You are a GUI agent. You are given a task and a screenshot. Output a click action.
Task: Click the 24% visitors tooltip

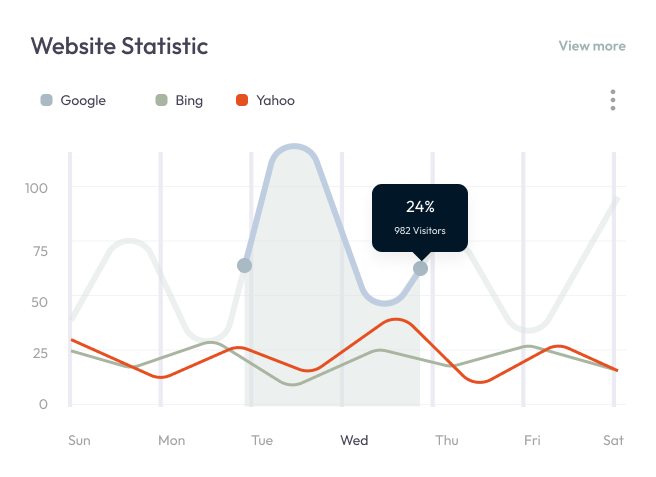coord(419,218)
